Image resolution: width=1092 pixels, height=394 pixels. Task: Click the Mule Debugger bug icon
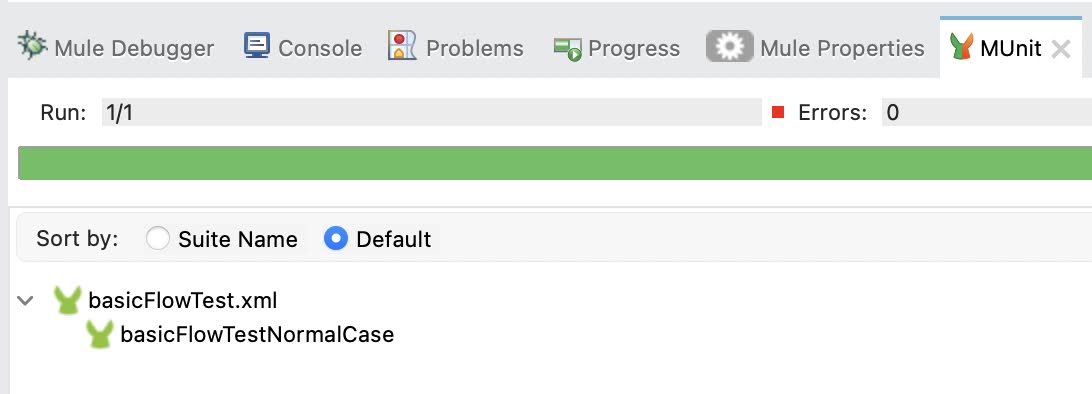(31, 47)
